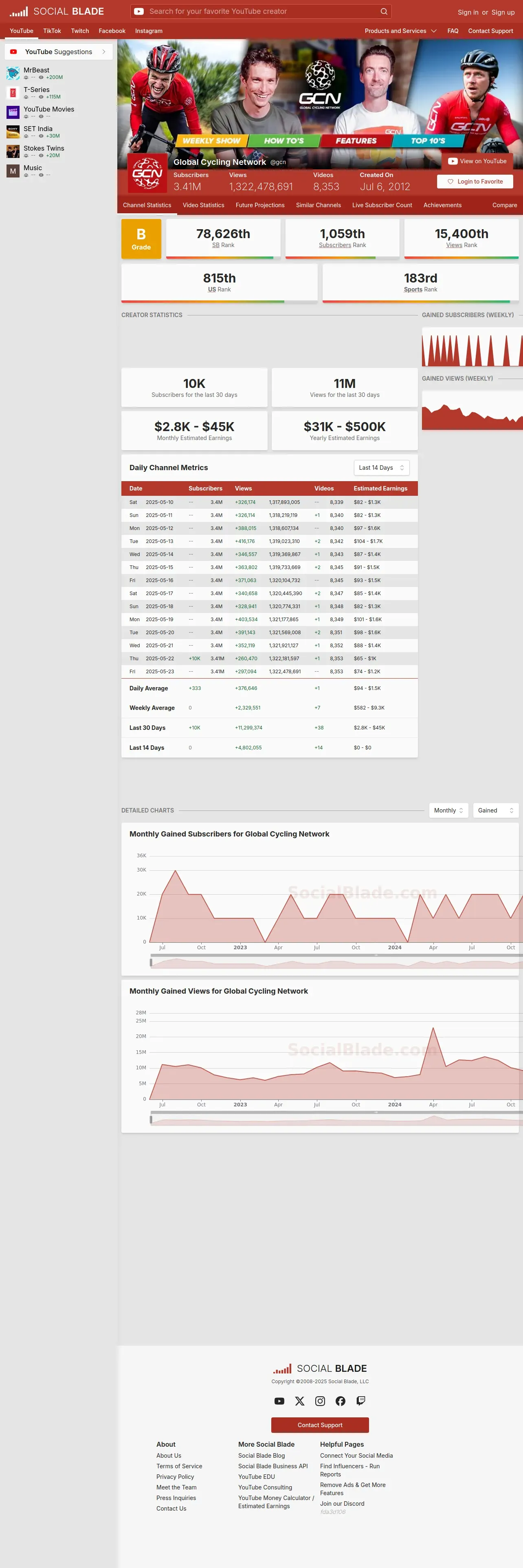
Task: Click the YouTube creator search field
Action: pos(261,11)
